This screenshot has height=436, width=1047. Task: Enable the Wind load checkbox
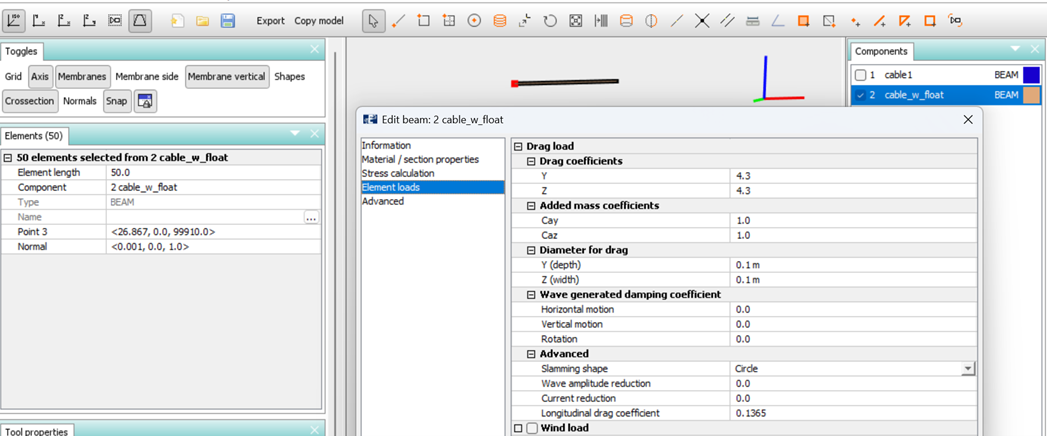tap(532, 428)
